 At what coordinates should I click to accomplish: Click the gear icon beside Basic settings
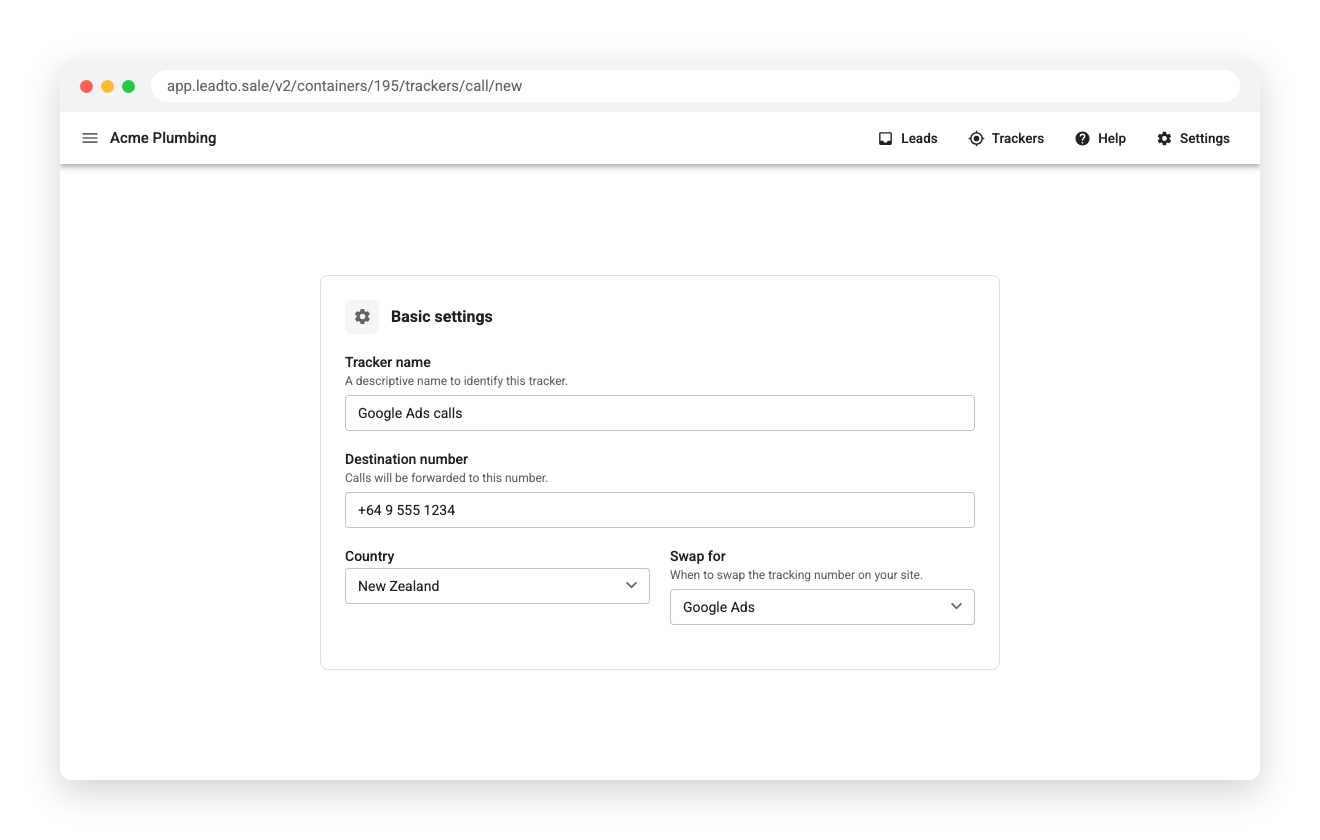click(362, 317)
